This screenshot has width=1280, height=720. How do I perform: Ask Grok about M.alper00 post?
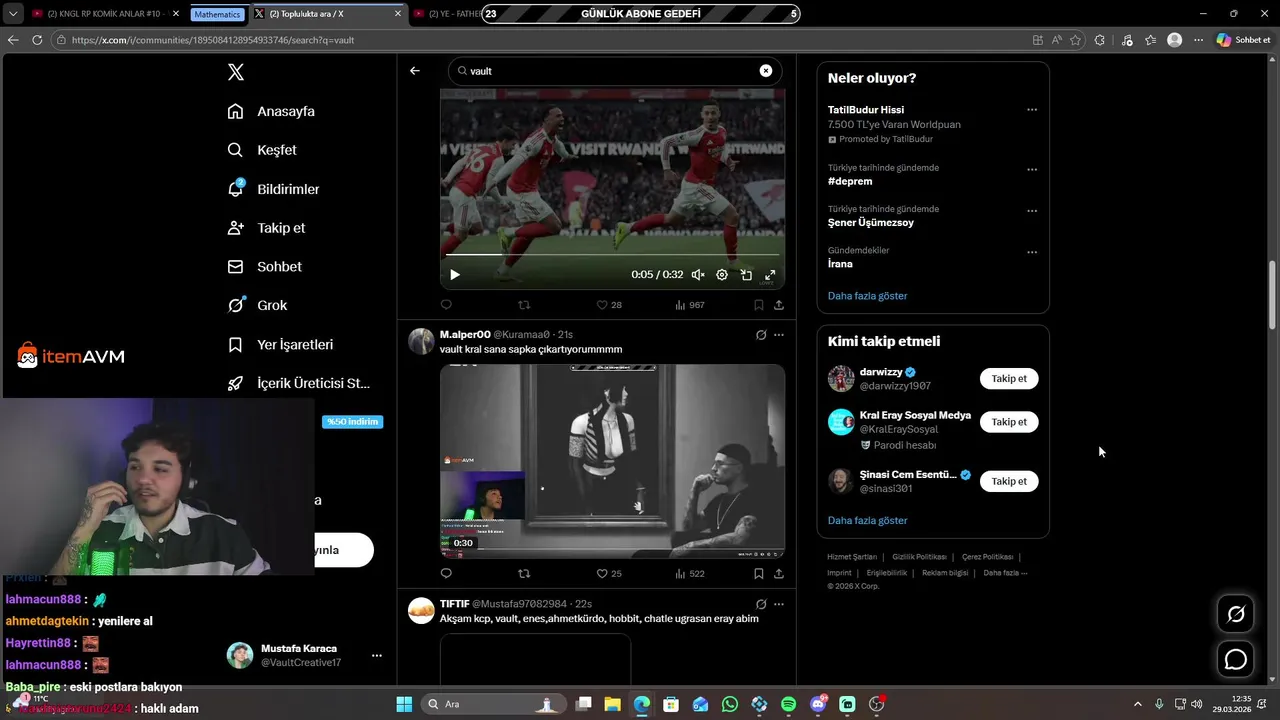pos(761,335)
